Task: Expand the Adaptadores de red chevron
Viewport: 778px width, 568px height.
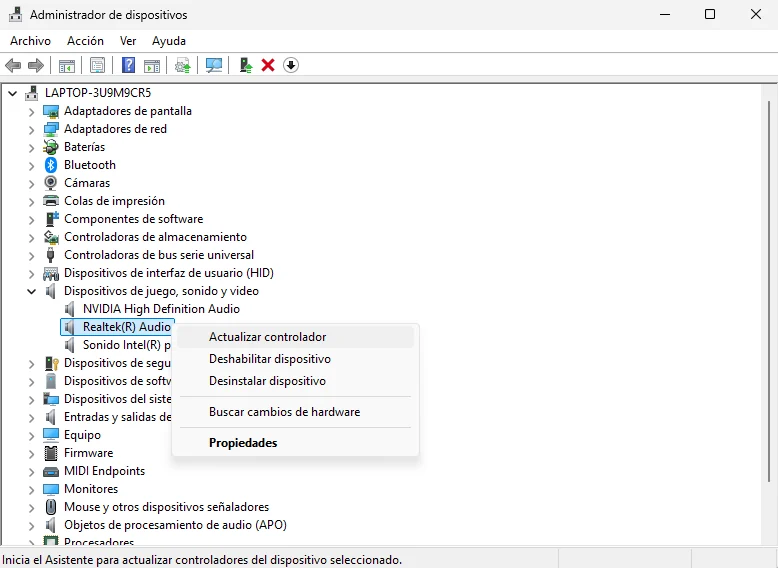Action: (31, 129)
